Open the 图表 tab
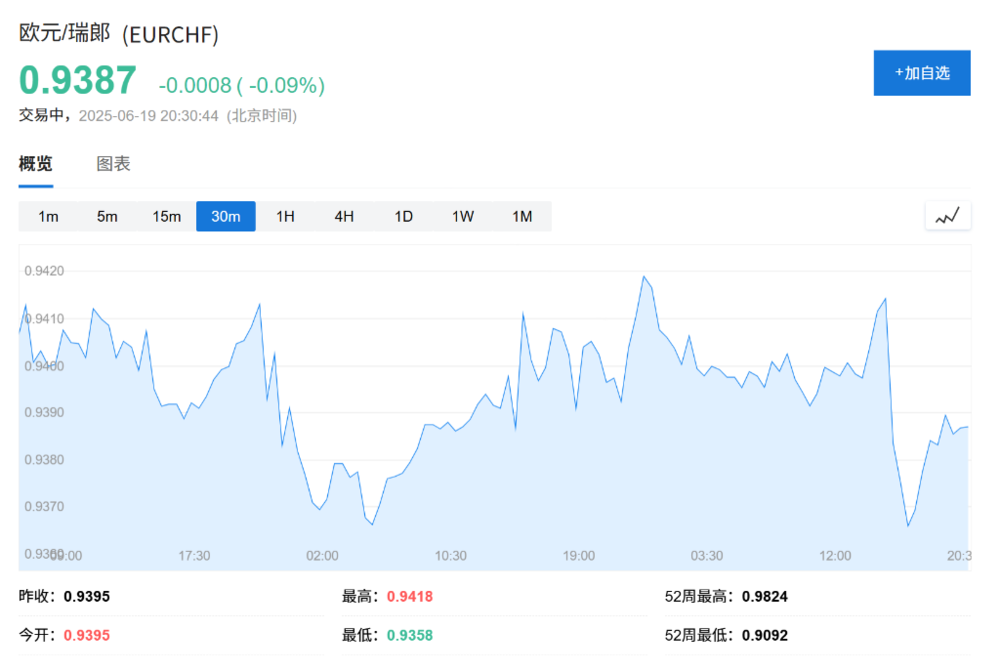Image resolution: width=1000 pixels, height=672 pixels. pos(113,164)
